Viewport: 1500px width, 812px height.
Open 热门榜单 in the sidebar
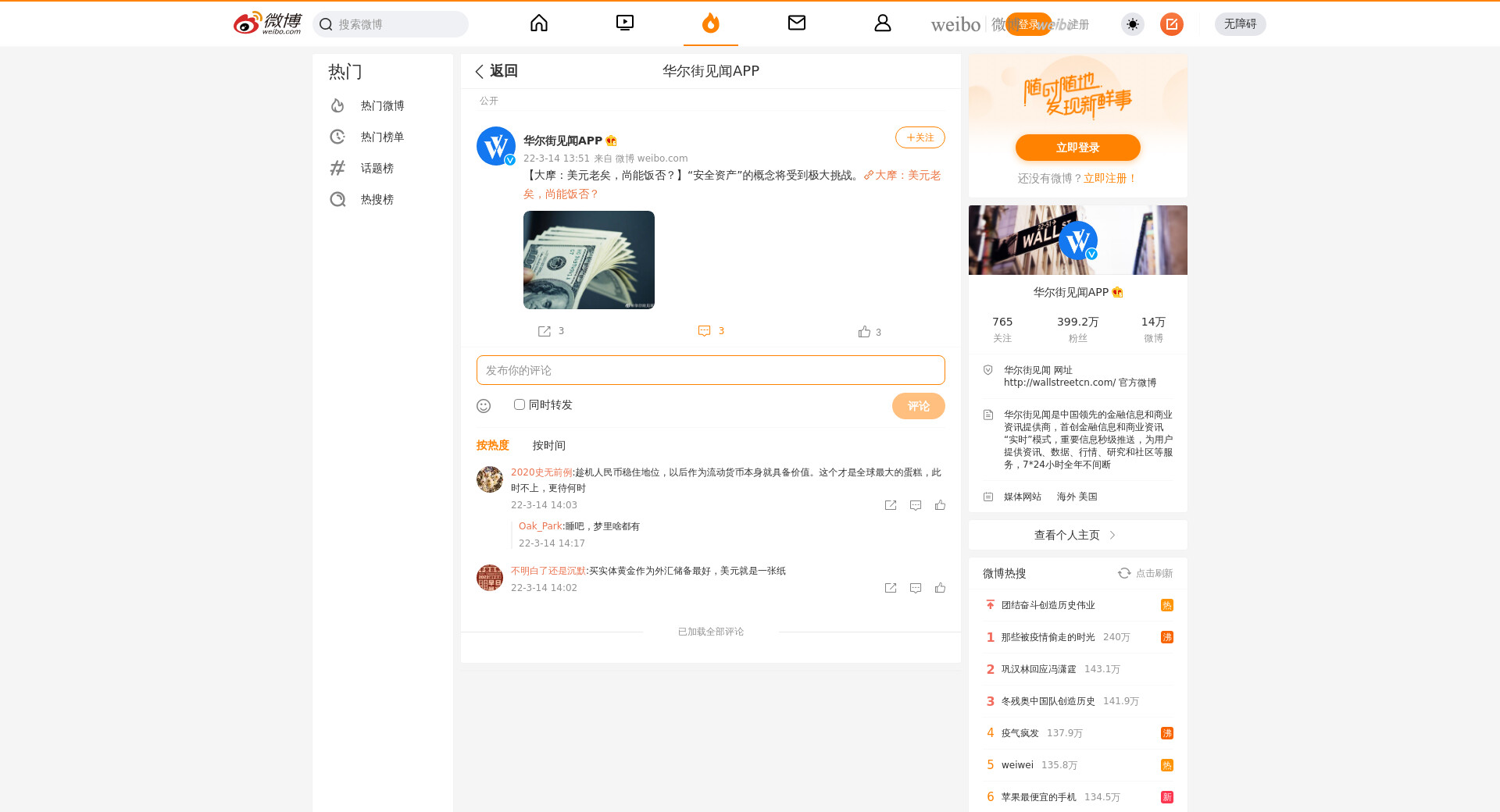pyautogui.click(x=382, y=137)
